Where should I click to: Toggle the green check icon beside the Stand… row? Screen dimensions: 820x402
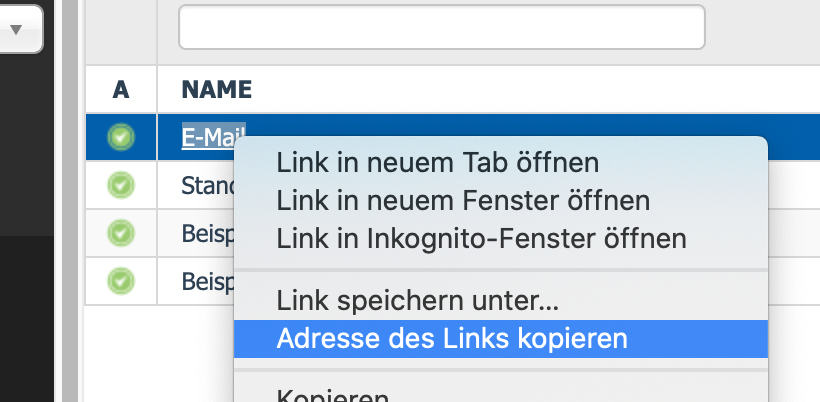point(121,185)
